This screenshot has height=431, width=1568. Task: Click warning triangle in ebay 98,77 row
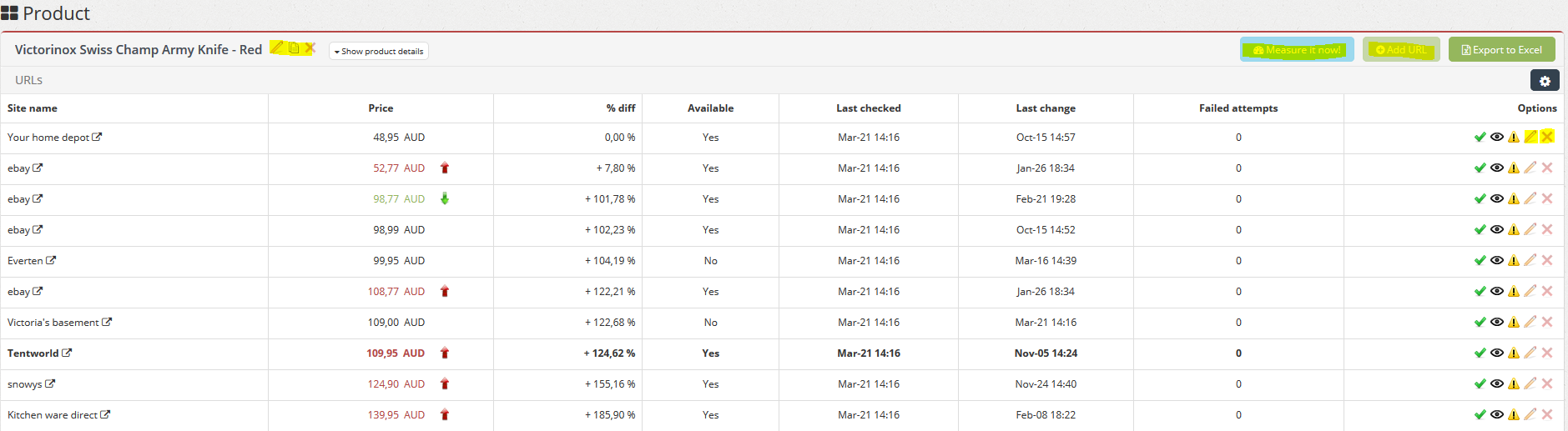[x=1514, y=198]
